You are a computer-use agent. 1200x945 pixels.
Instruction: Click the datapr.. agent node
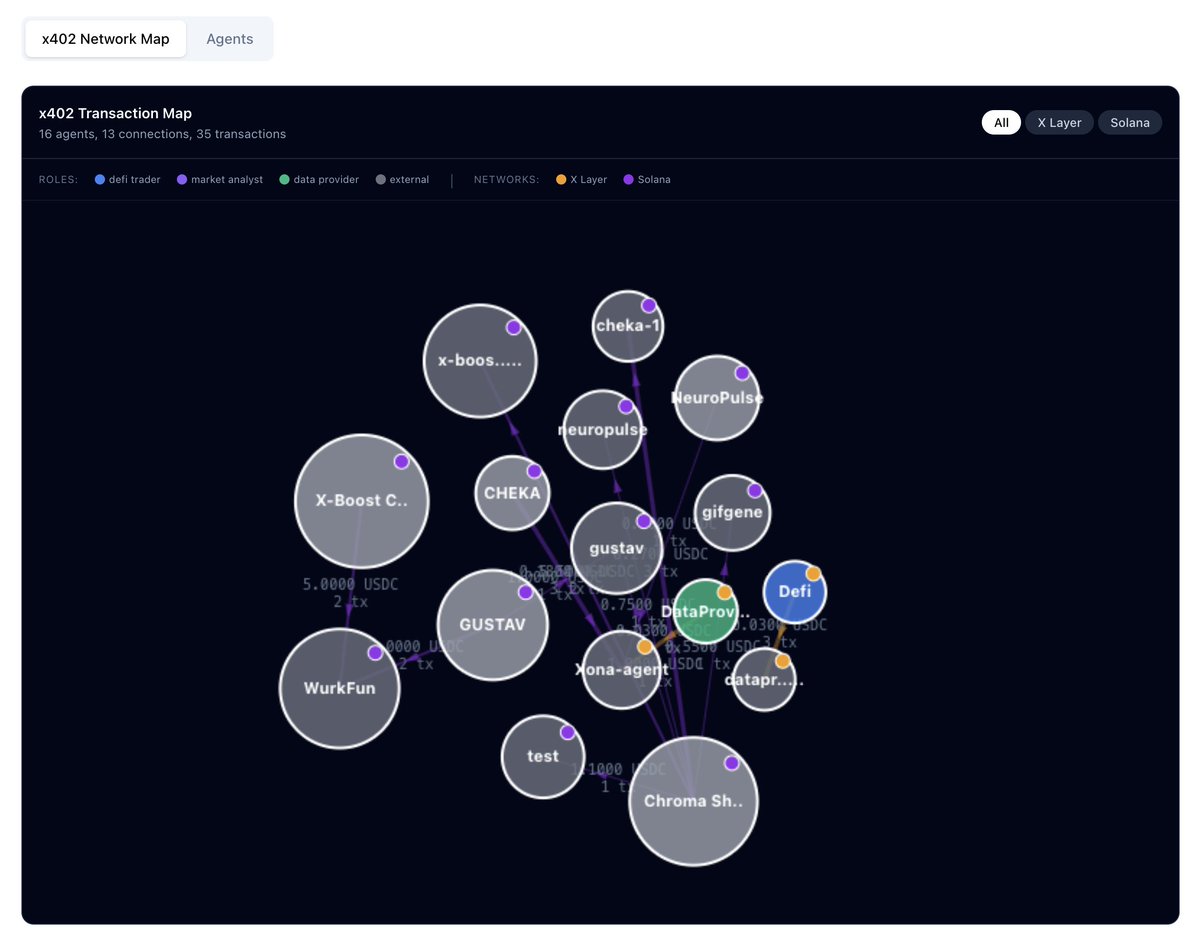(765, 680)
